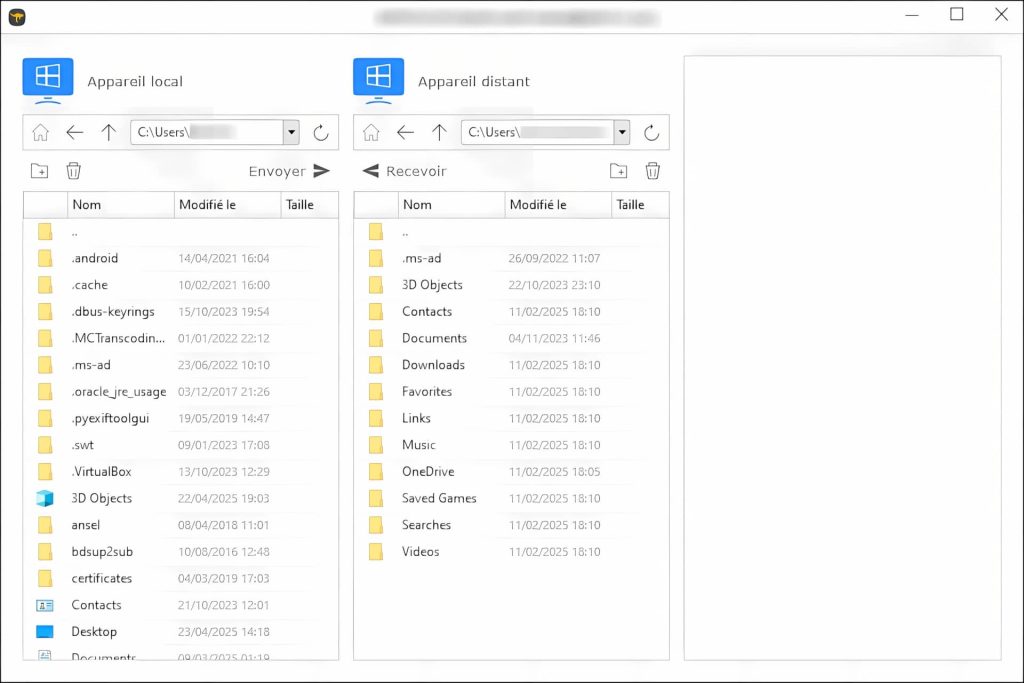1024x683 pixels.
Task: Click the back arrow in the local panel
Action: pos(73,131)
